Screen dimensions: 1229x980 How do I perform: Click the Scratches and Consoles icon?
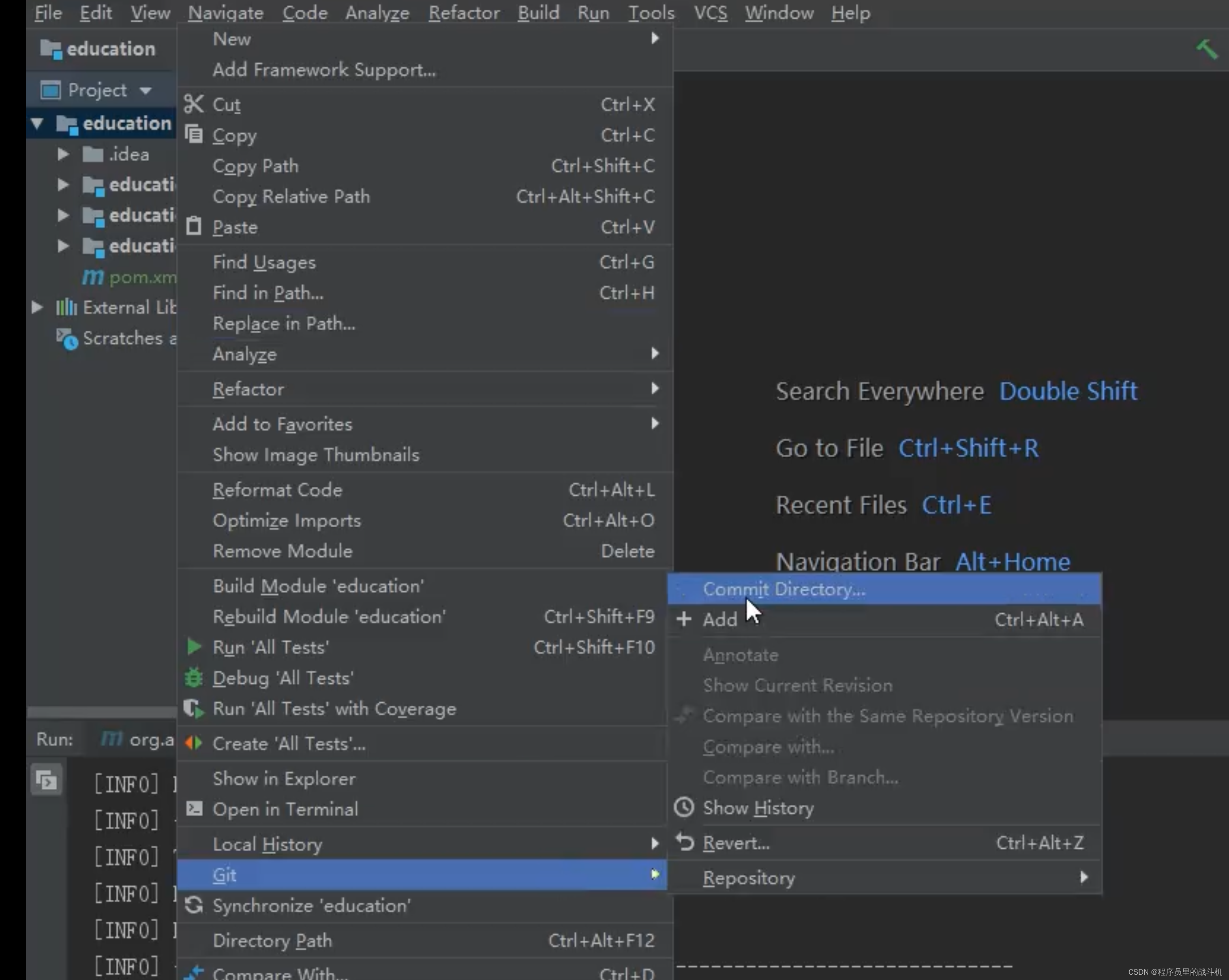click(x=67, y=339)
